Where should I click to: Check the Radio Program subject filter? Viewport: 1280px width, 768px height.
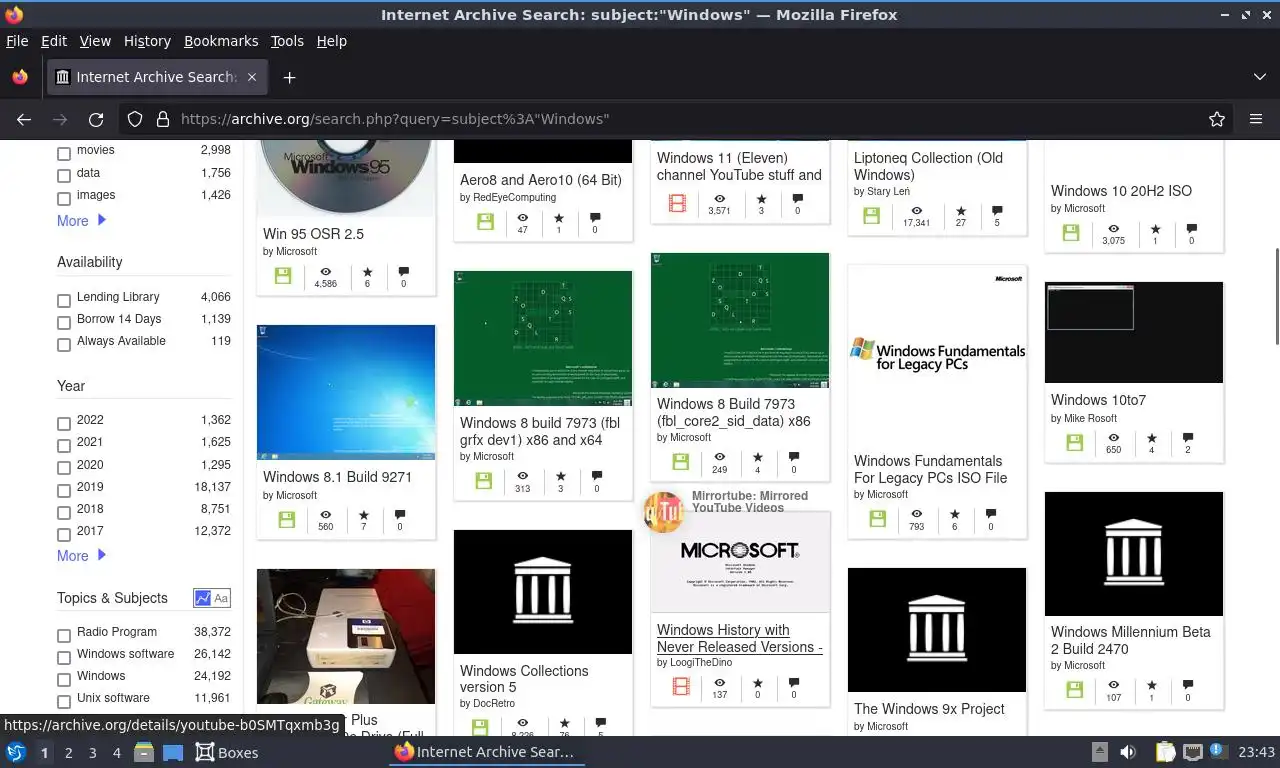pyautogui.click(x=64, y=635)
